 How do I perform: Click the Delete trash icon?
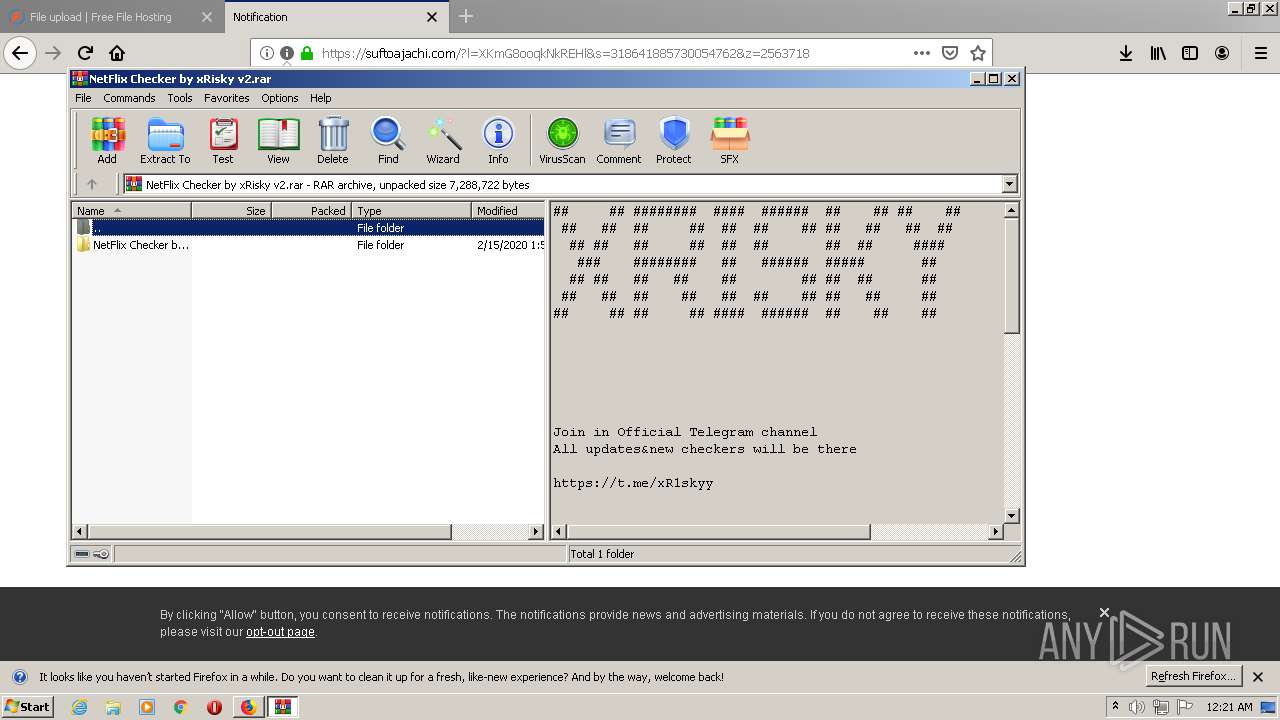pyautogui.click(x=333, y=141)
